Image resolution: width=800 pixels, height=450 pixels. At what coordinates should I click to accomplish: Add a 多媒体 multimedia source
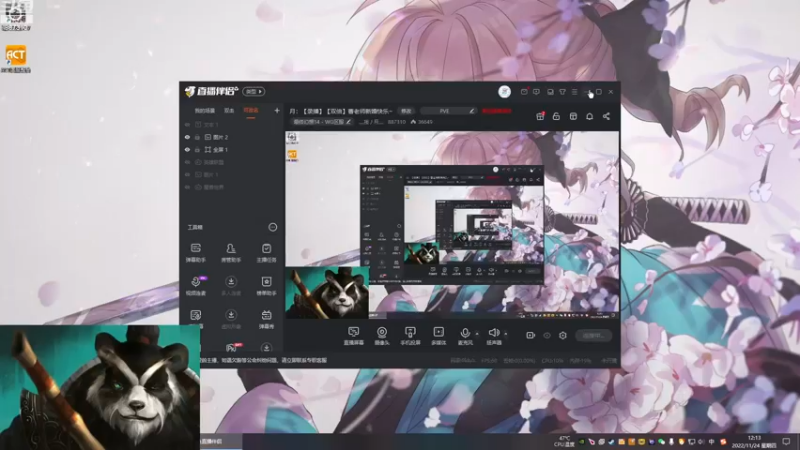coord(439,336)
